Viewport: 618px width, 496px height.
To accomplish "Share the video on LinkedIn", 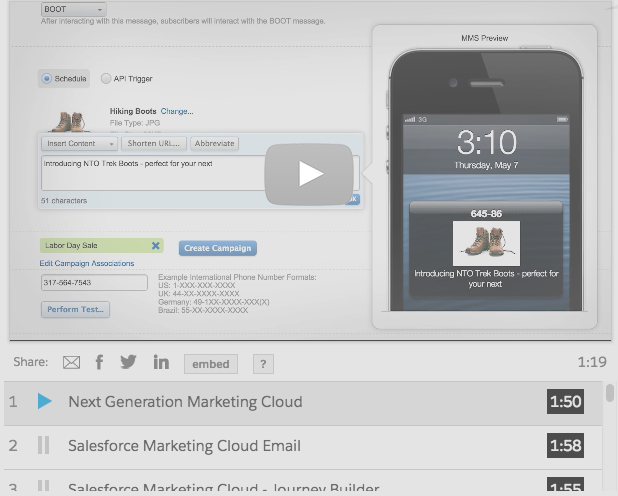I will tap(161, 362).
